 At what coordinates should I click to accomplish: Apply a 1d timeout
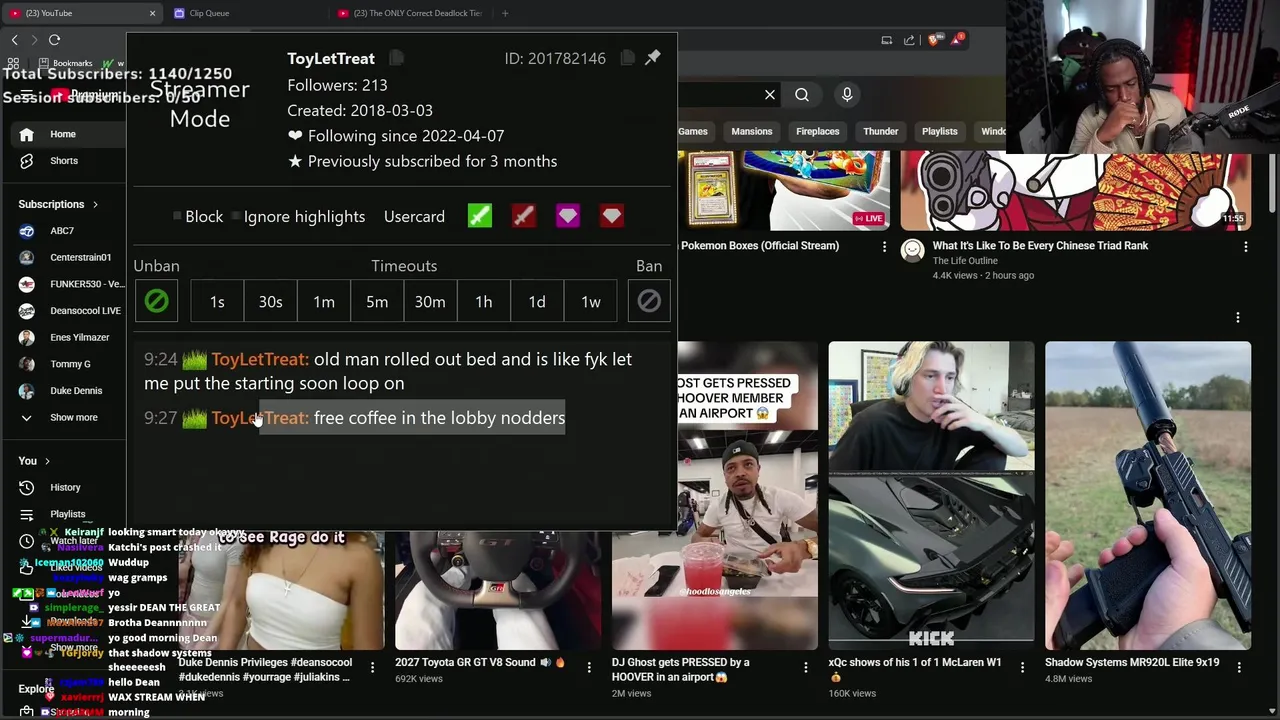coord(537,301)
